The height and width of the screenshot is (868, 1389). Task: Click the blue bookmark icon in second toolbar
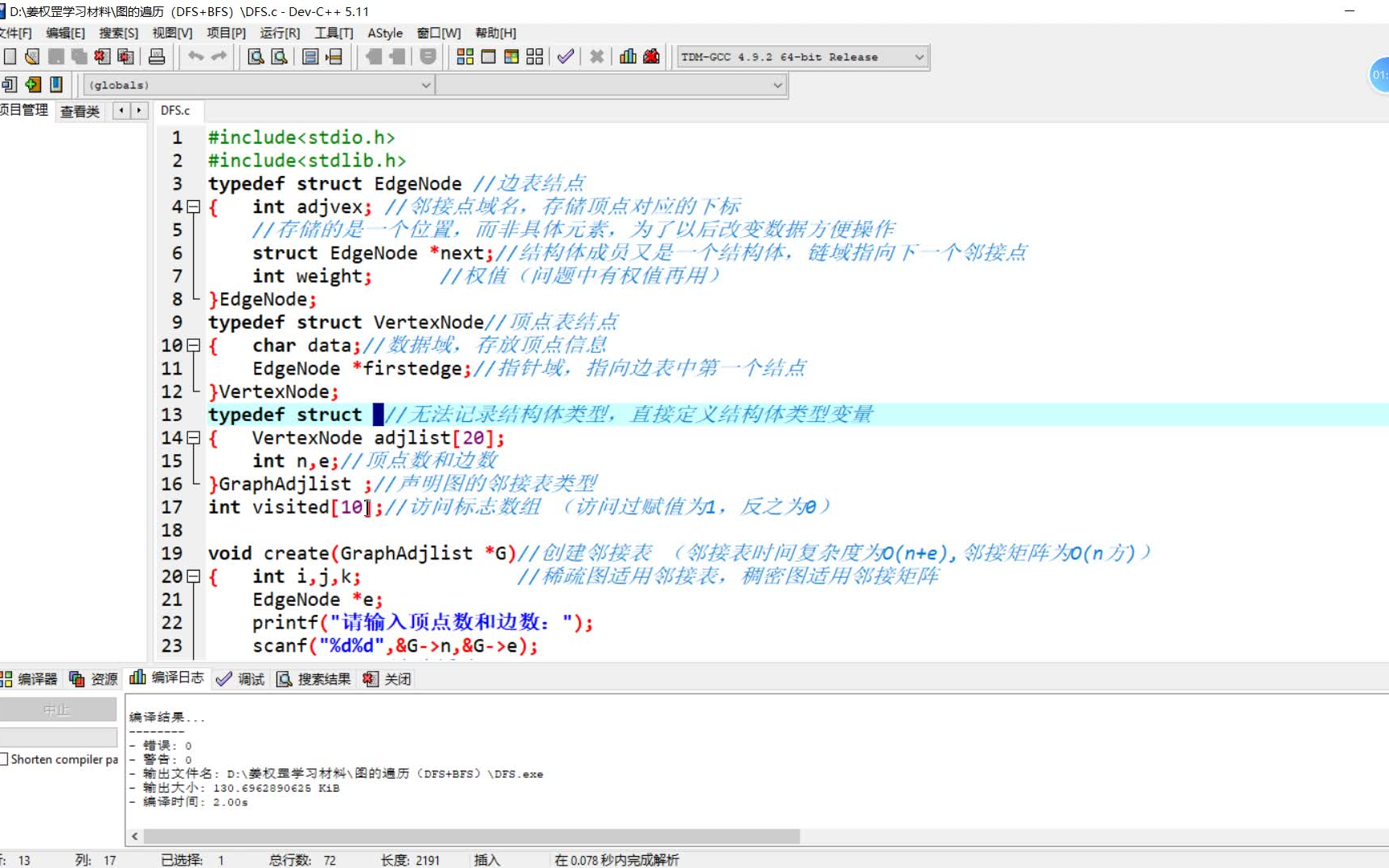(x=56, y=84)
